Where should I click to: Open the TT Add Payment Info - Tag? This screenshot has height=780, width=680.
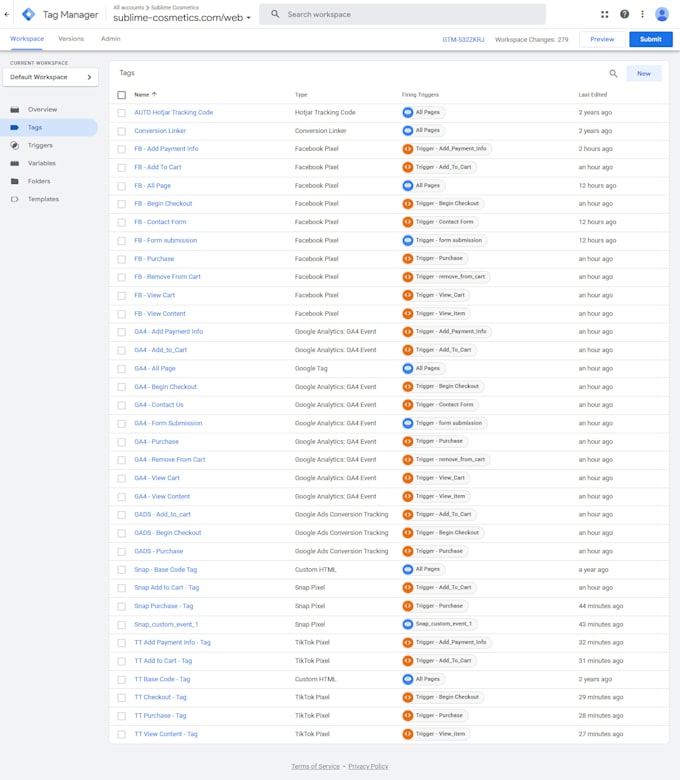pyautogui.click(x=172, y=643)
